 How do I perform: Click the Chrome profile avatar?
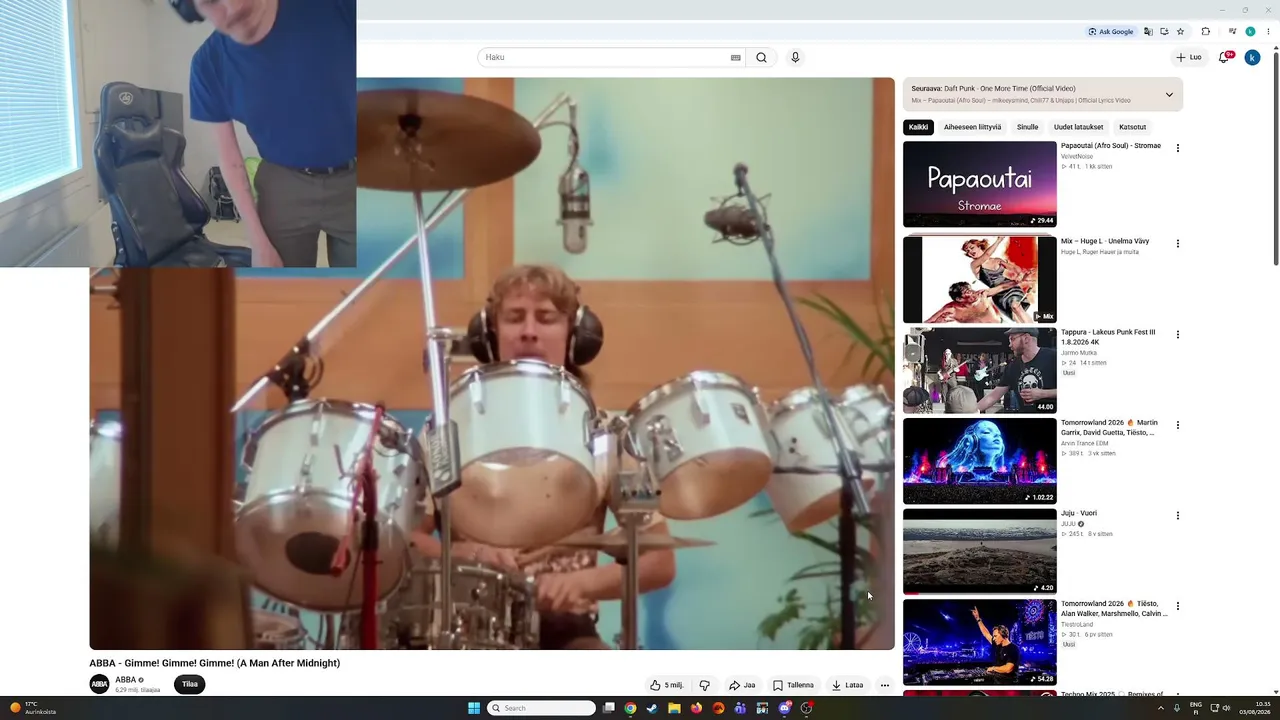pyautogui.click(x=1250, y=31)
